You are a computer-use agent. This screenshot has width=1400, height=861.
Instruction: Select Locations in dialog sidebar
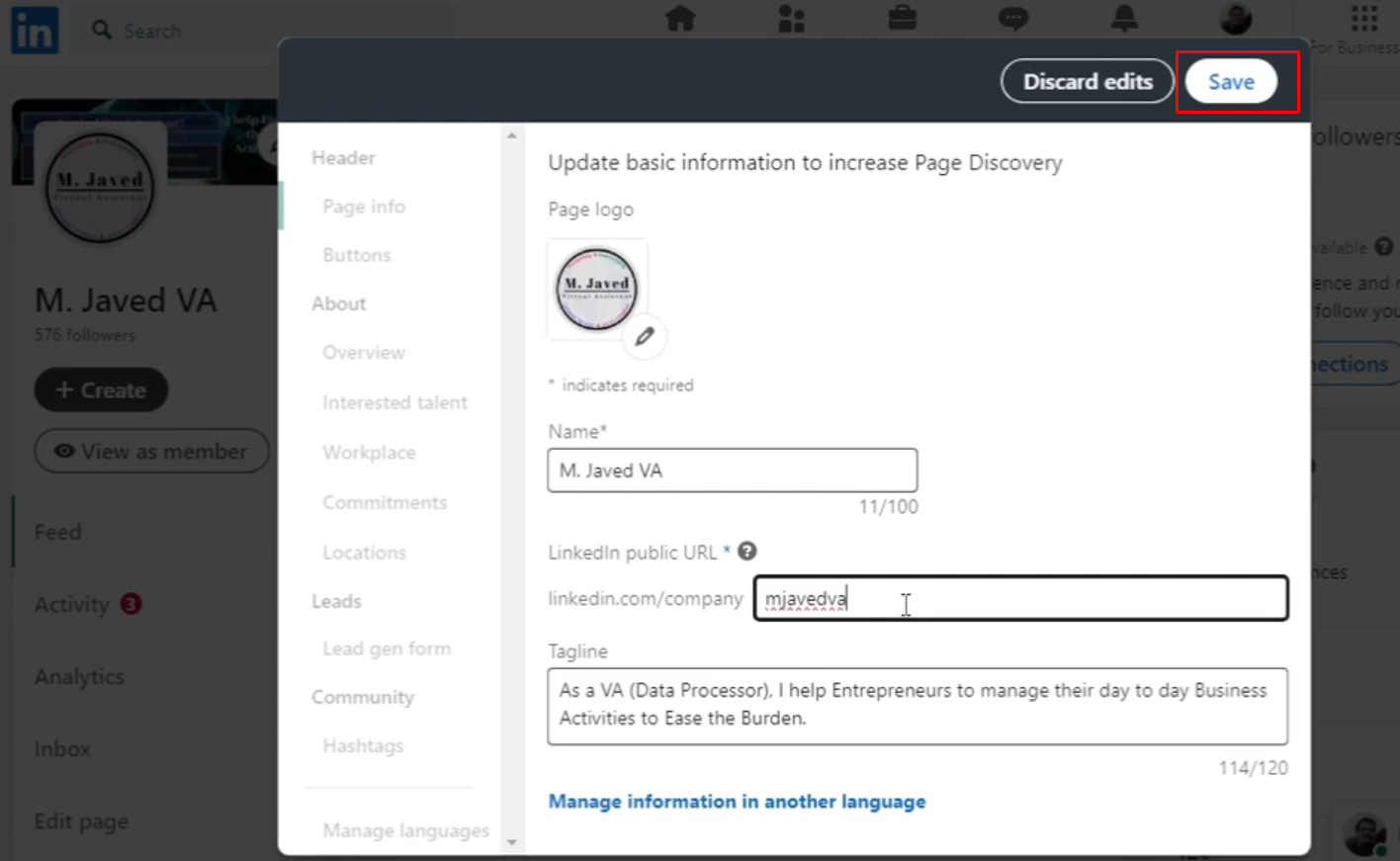(364, 553)
